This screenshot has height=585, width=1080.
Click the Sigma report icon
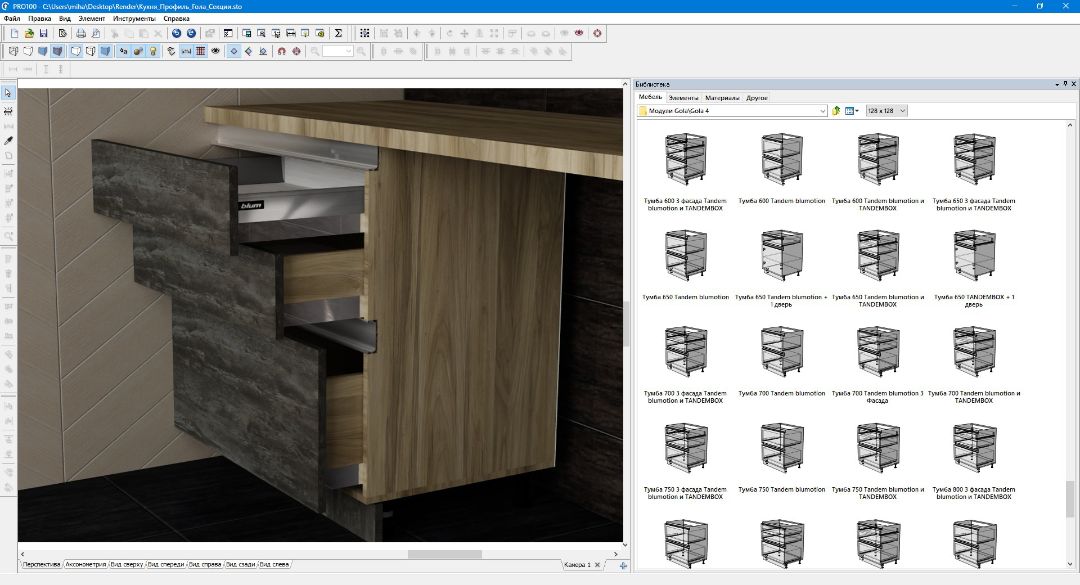click(338, 33)
